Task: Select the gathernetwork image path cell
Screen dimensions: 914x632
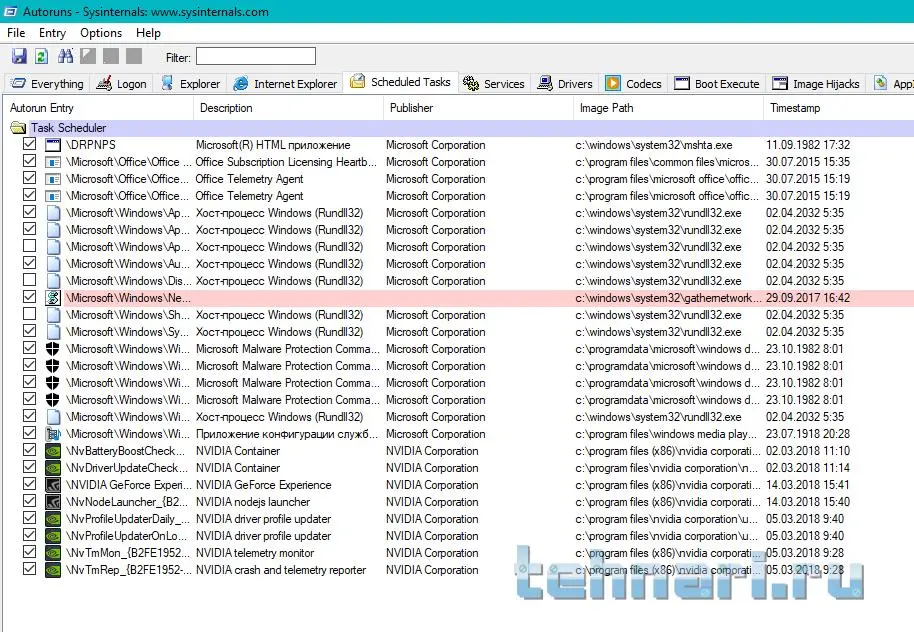Action: [668, 297]
